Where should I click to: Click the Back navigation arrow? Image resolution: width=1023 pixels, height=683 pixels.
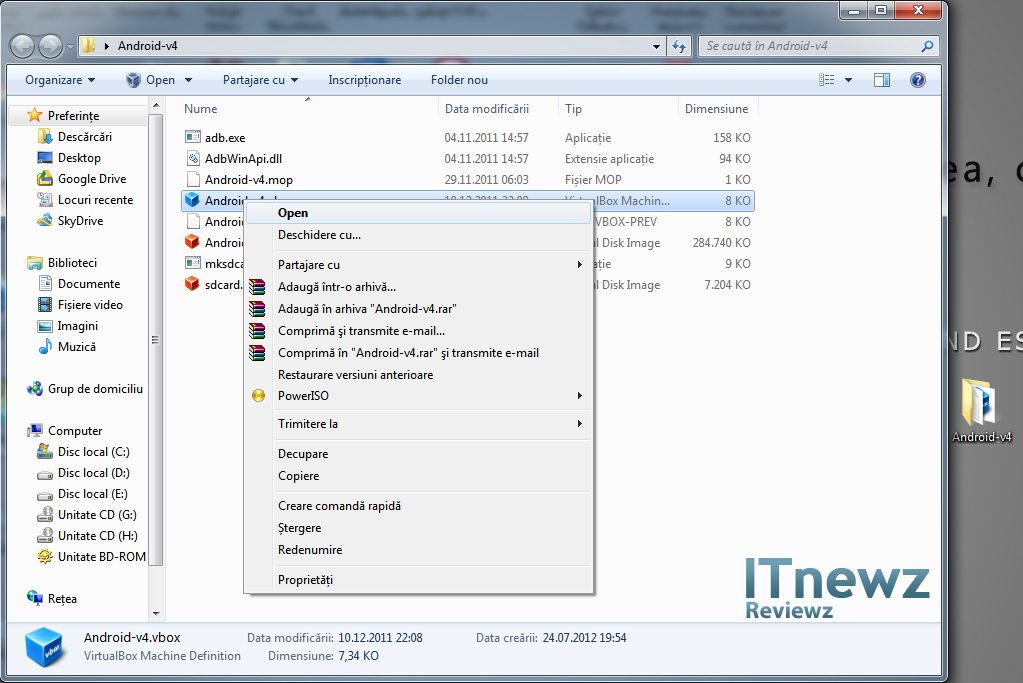[23, 46]
